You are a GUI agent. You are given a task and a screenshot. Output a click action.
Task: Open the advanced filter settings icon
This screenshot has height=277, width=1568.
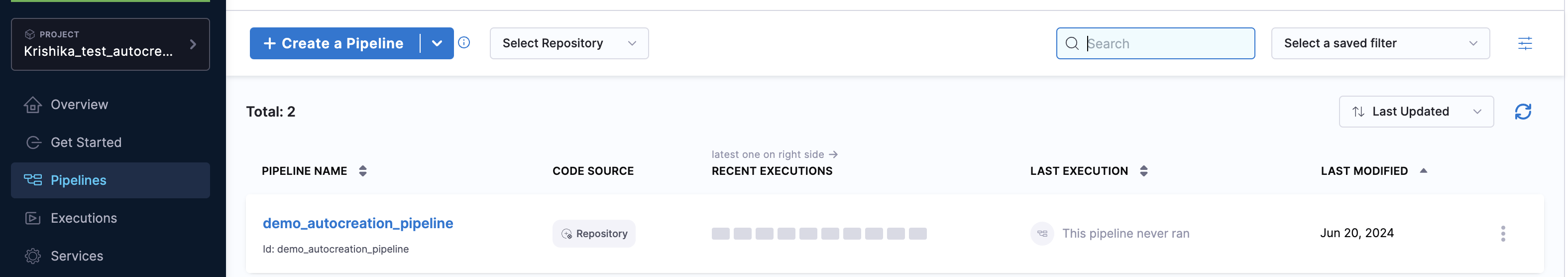[1524, 43]
